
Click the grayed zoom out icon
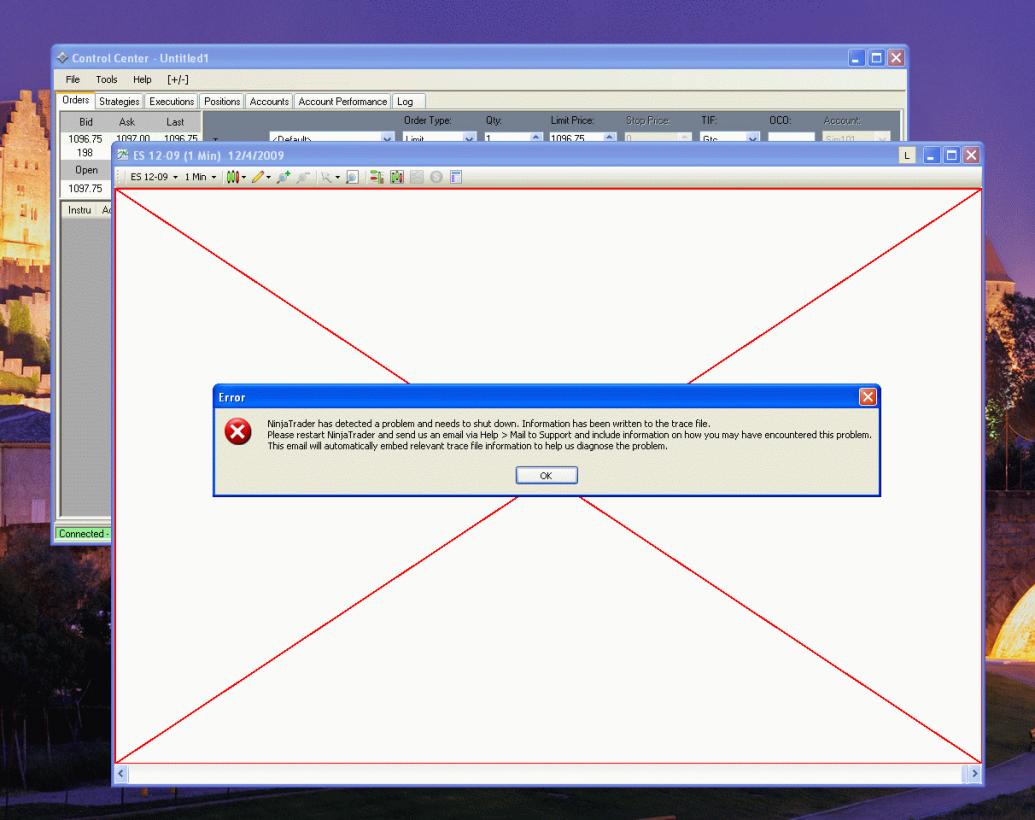(x=303, y=177)
